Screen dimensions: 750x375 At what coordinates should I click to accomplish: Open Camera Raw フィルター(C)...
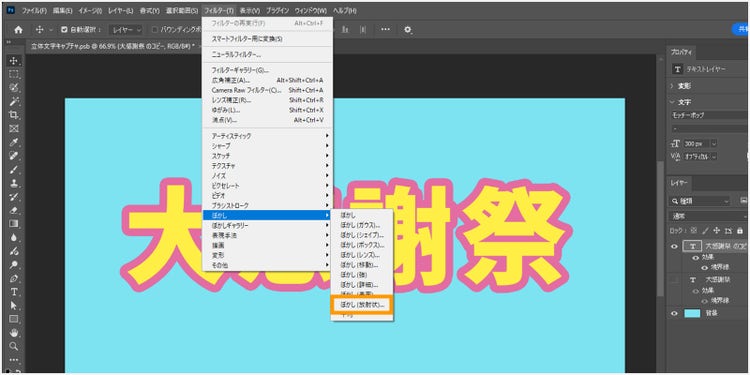pyautogui.click(x=267, y=90)
